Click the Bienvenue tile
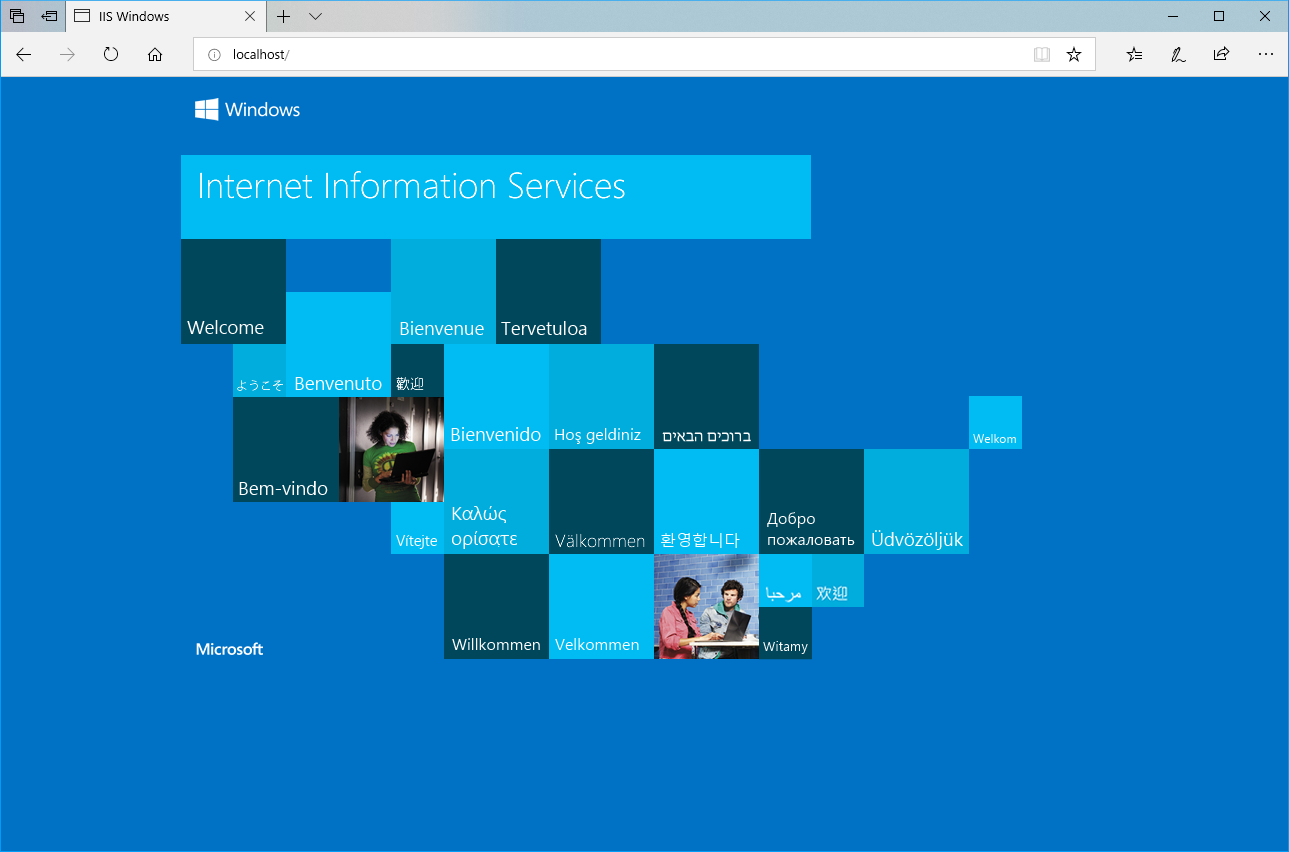Screen dimensions: 1289x852 pyautogui.click(x=443, y=291)
